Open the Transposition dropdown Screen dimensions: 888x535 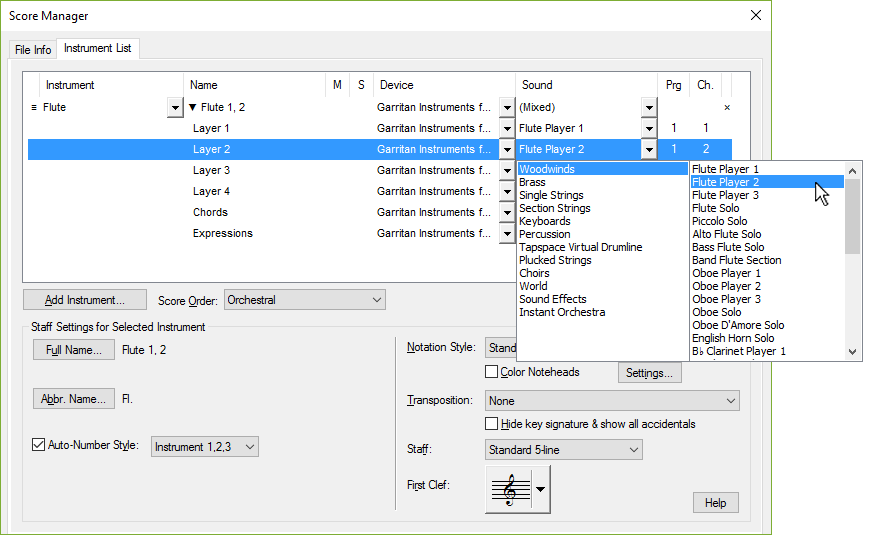coord(612,400)
